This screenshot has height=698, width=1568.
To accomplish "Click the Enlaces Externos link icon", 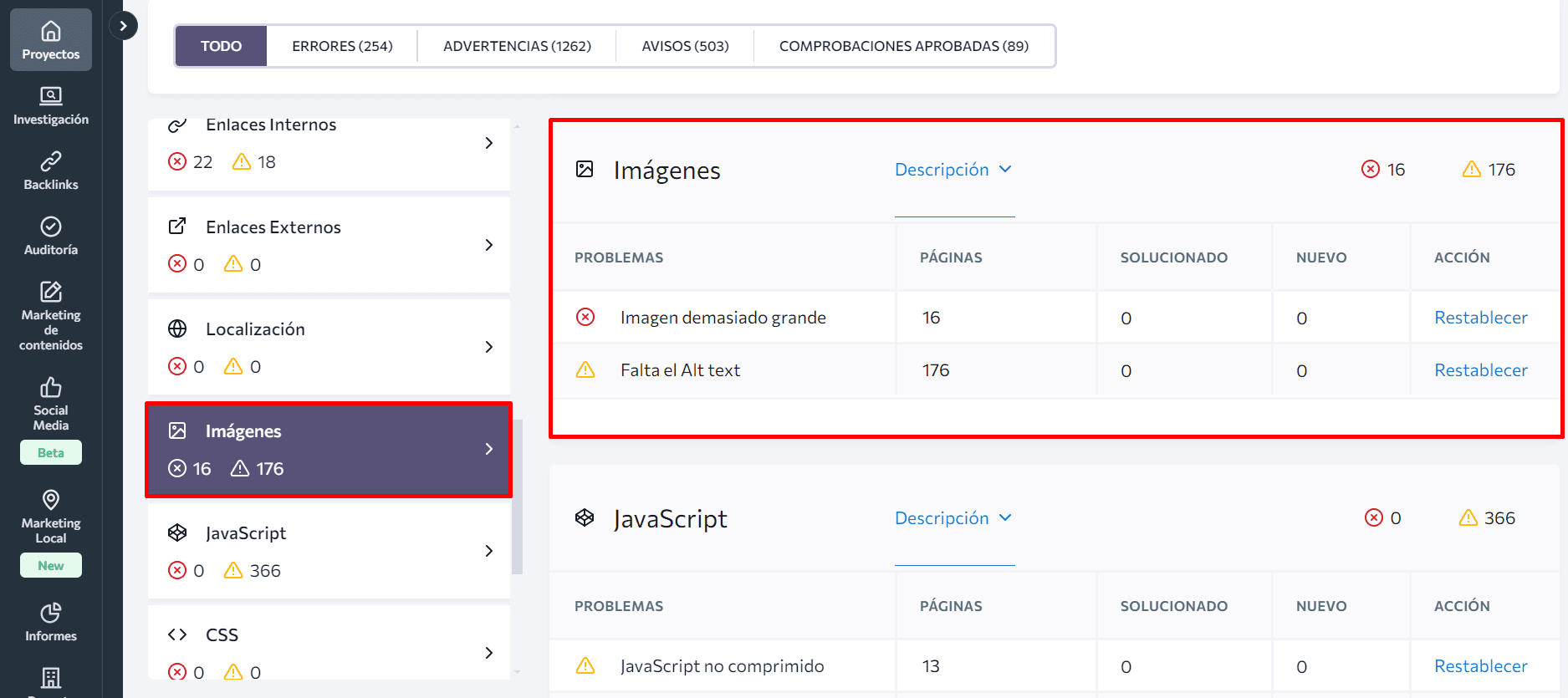I will click(177, 227).
